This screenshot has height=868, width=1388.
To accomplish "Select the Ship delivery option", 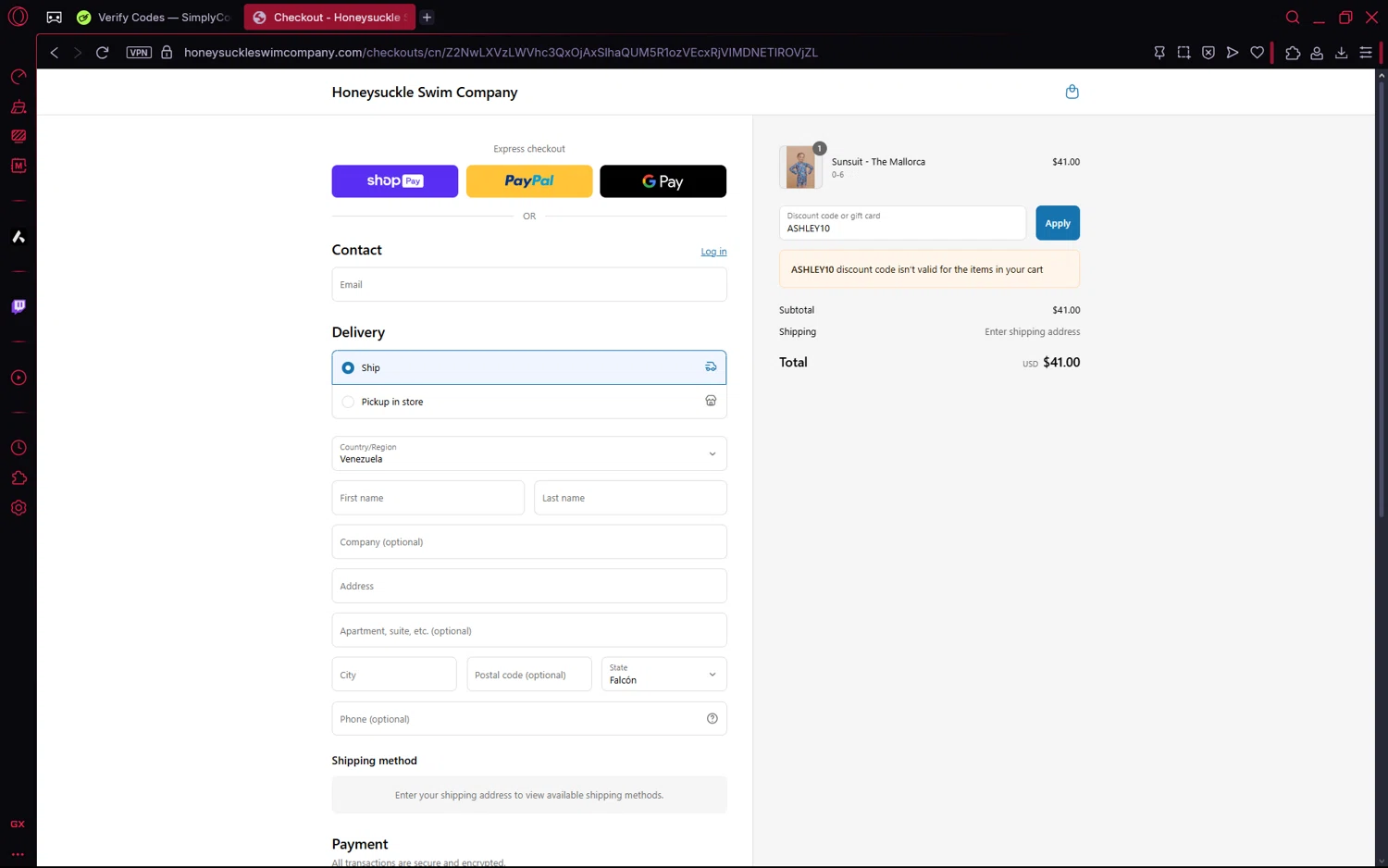I will point(529,367).
